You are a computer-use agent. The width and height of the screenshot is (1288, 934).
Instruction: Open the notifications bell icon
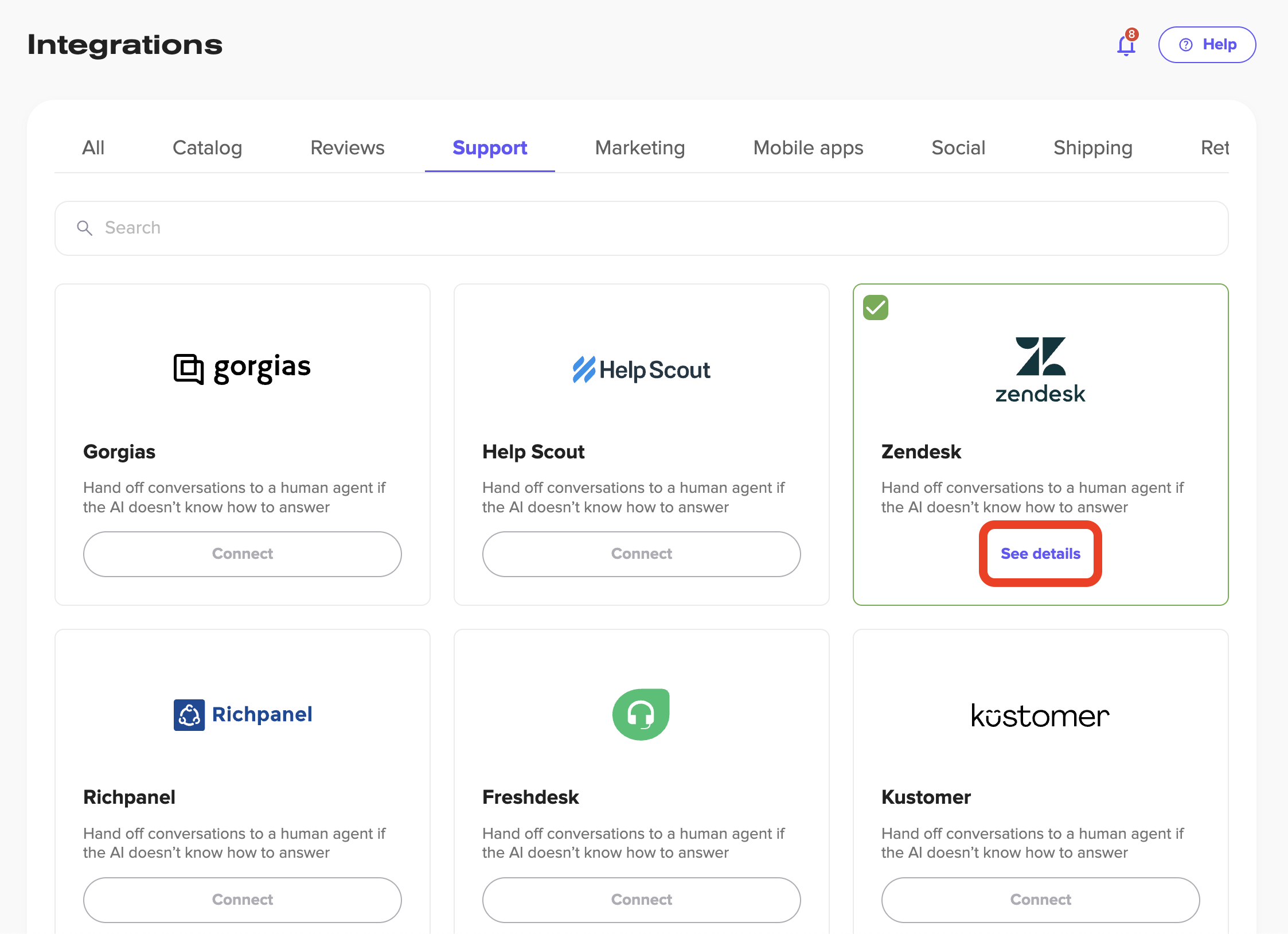point(1126,45)
